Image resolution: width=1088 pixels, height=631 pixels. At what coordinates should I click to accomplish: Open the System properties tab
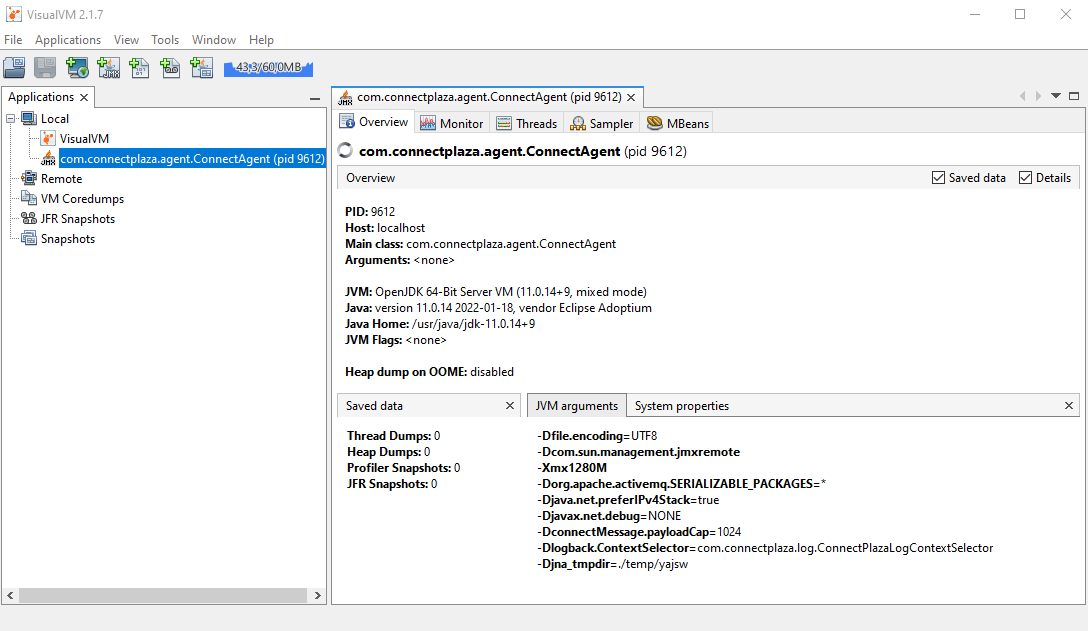(x=682, y=406)
